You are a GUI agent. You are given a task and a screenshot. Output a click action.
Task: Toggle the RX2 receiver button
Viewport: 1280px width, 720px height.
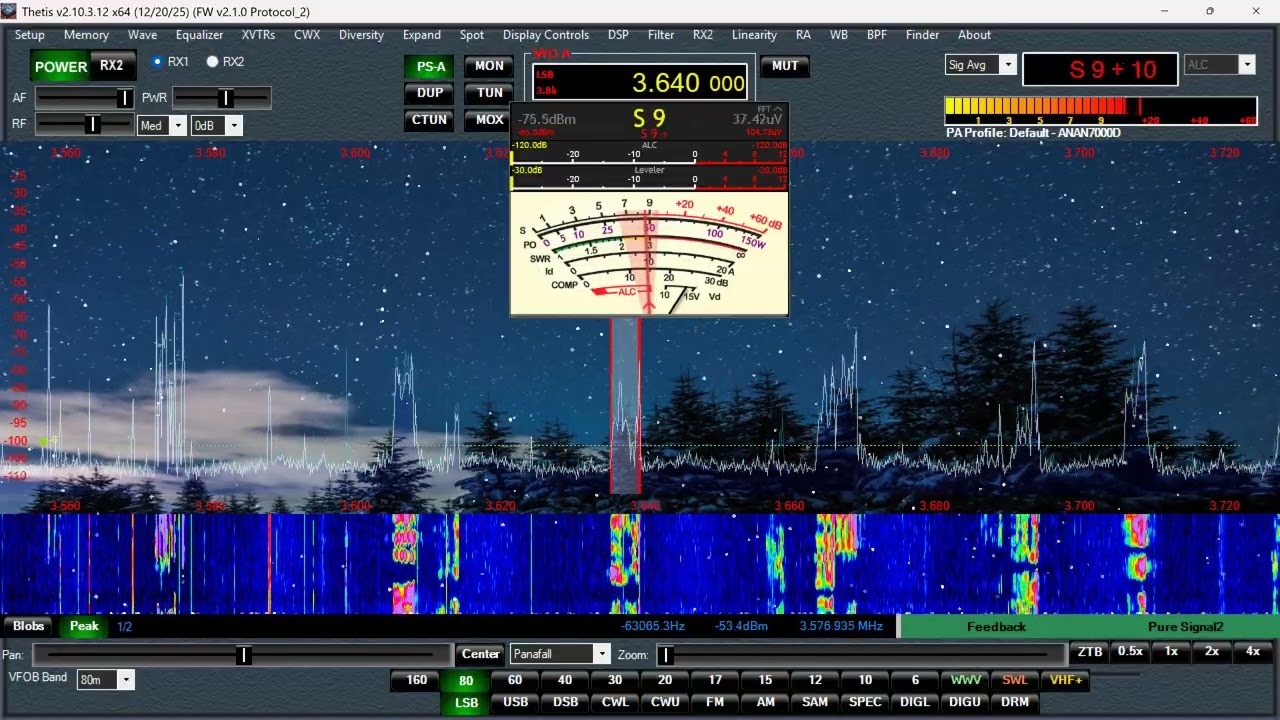[x=112, y=66]
